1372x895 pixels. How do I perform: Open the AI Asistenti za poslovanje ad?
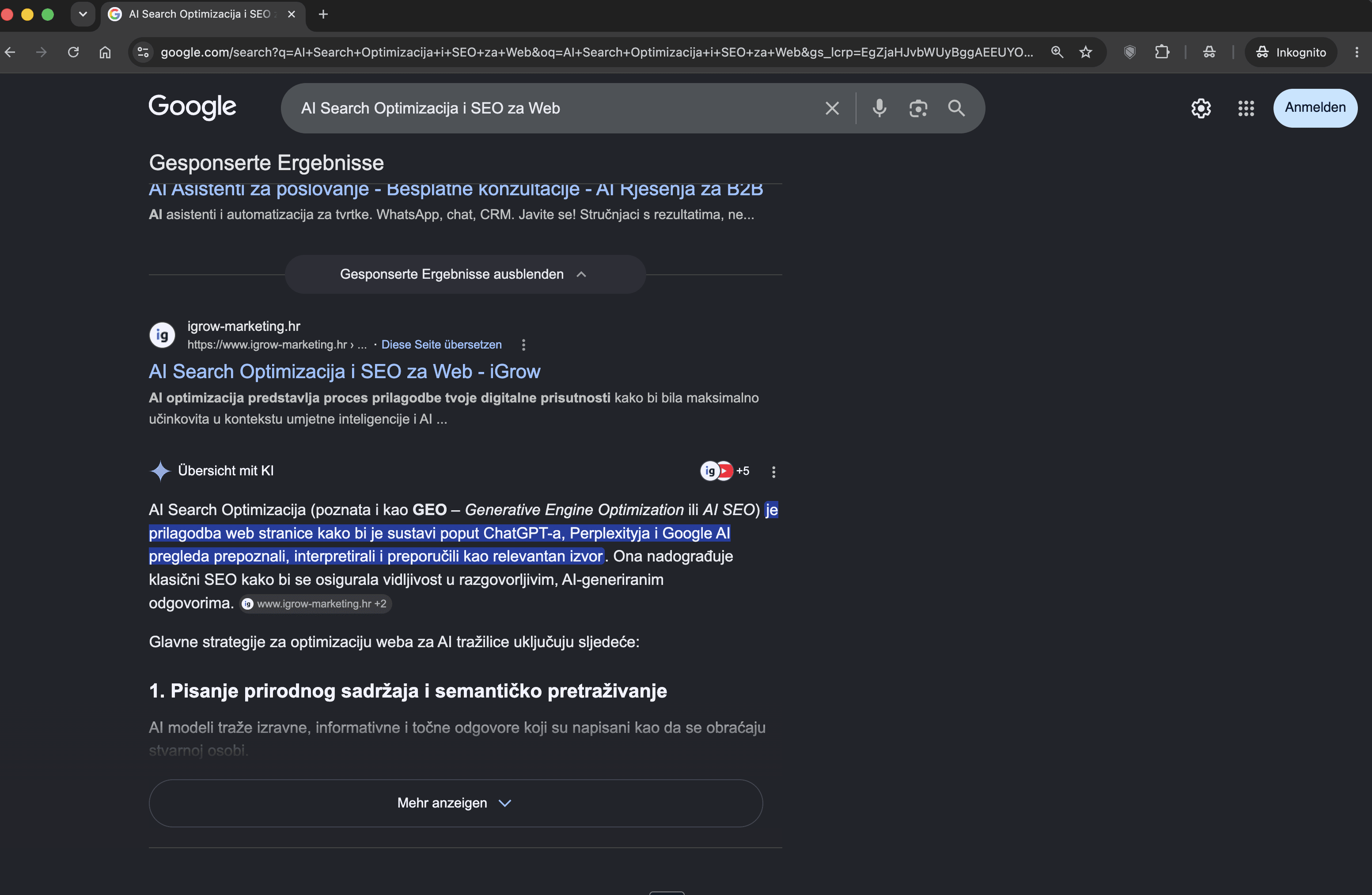click(456, 190)
